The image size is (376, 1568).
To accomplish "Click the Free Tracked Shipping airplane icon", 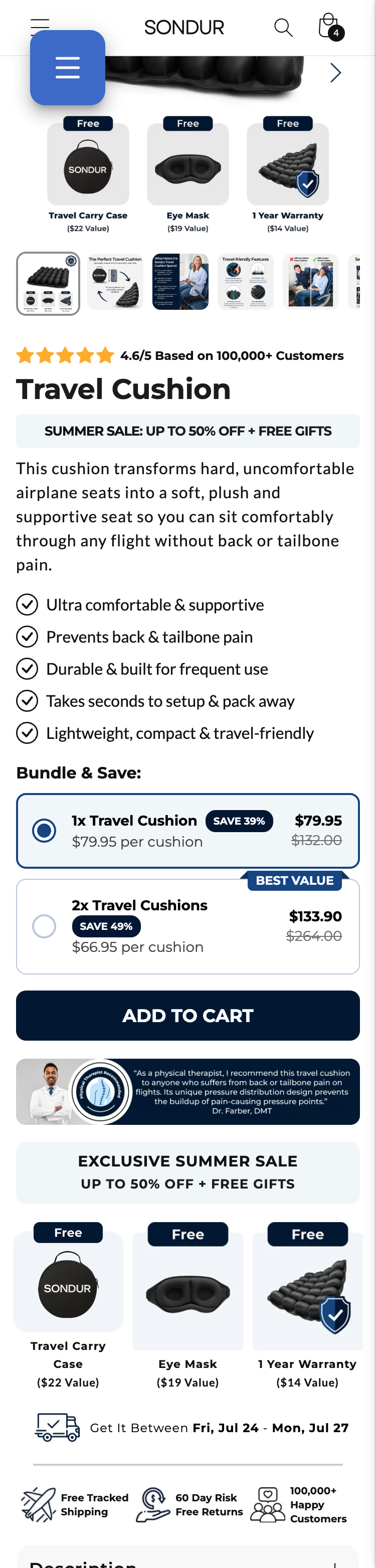I will pos(38,1504).
